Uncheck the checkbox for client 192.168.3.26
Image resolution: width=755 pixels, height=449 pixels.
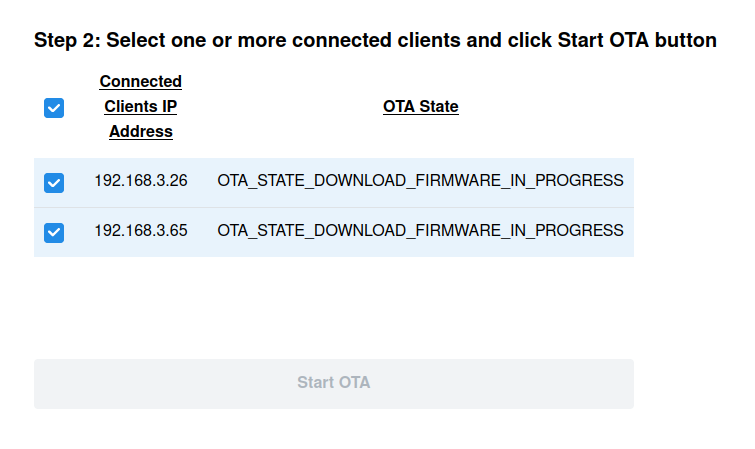54,183
